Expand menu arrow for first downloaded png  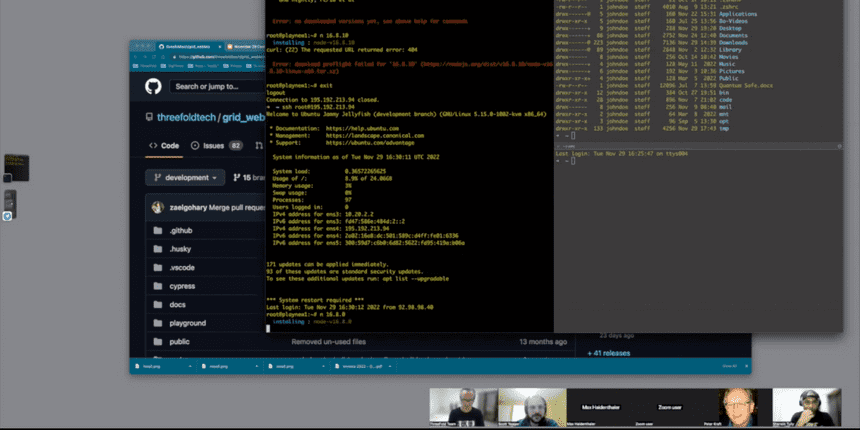[190, 366]
